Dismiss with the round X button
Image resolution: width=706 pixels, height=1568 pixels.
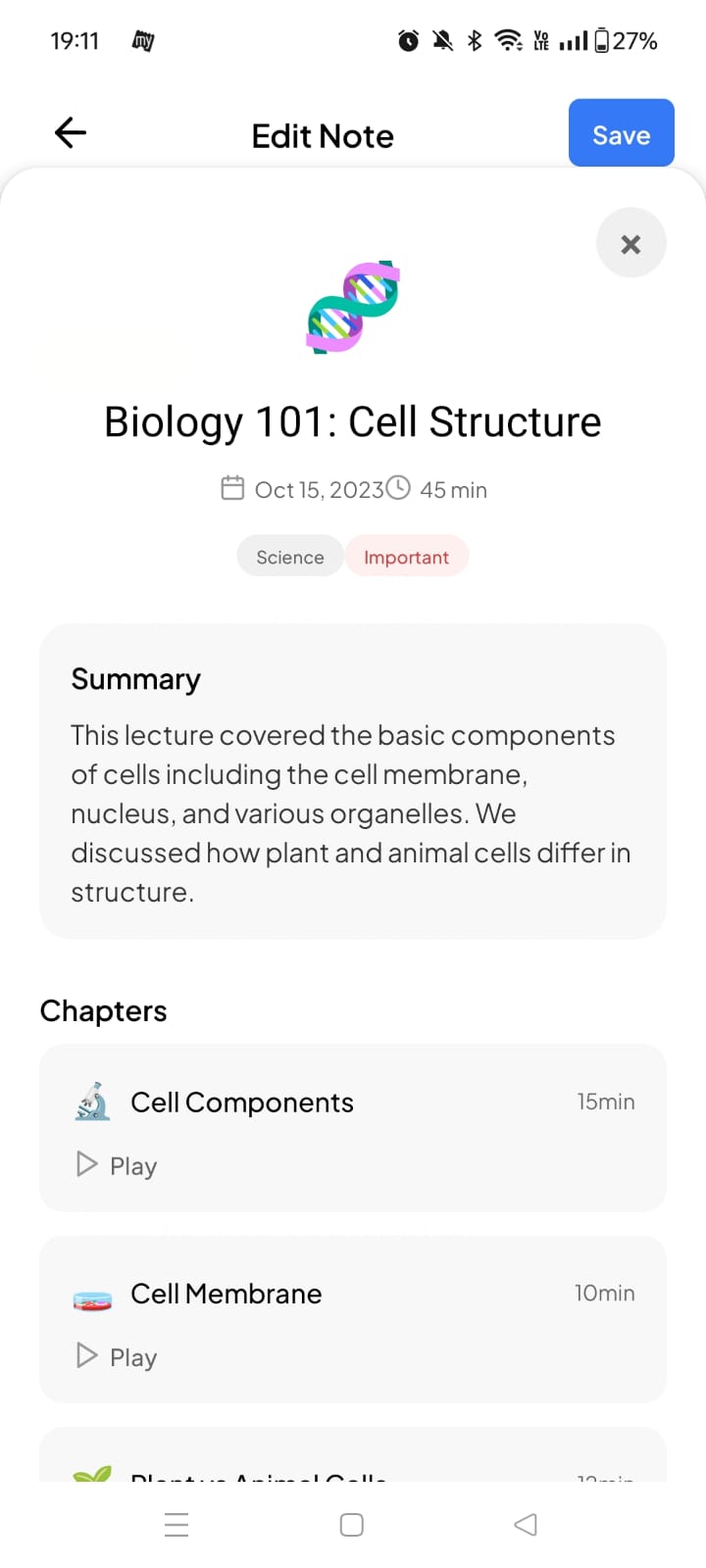point(631,243)
